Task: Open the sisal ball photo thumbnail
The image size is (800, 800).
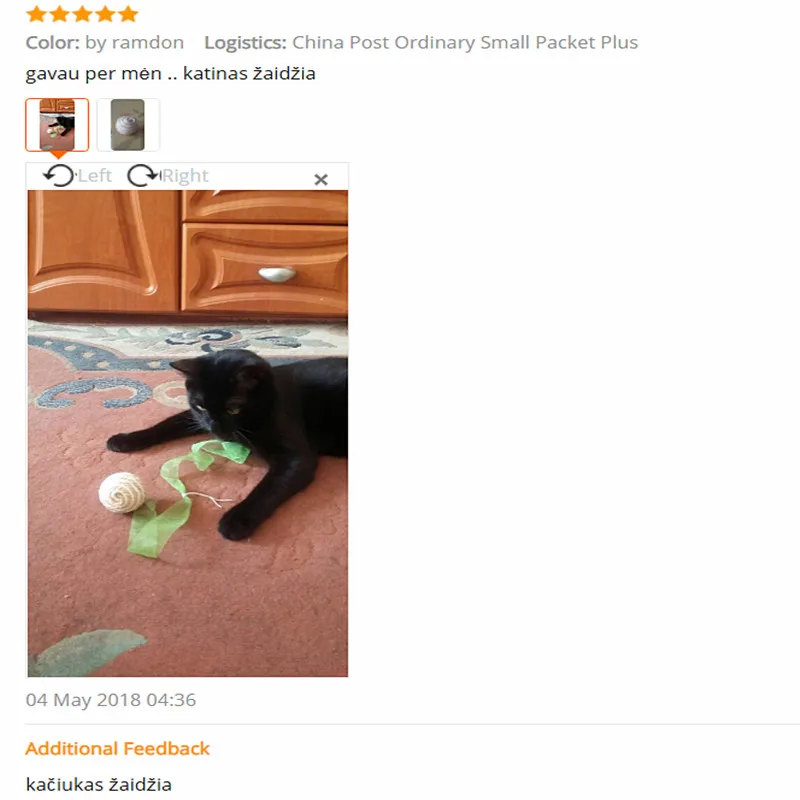Action: pos(128,125)
